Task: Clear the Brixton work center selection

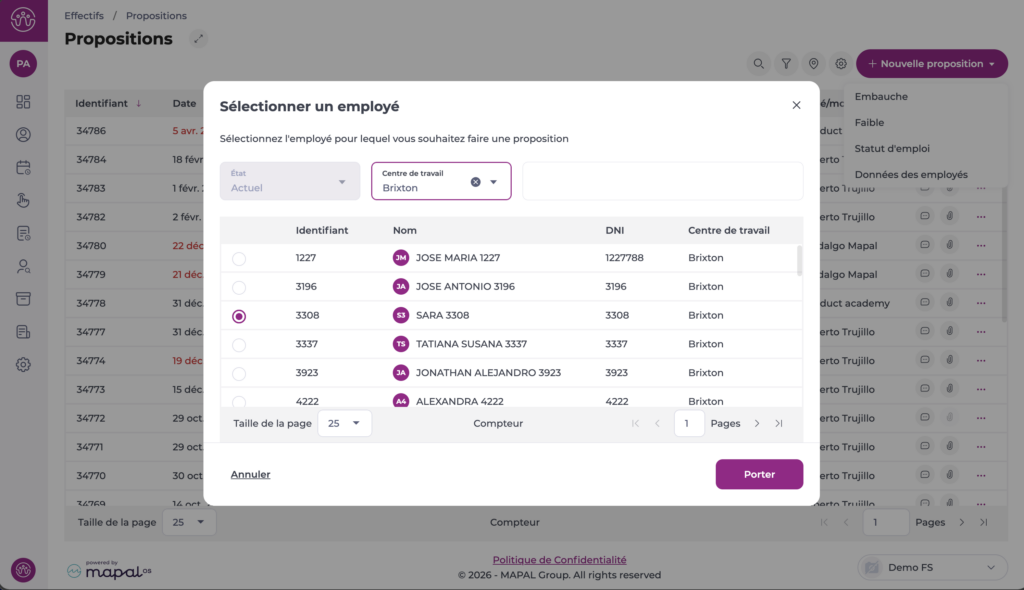Action: [x=476, y=182]
